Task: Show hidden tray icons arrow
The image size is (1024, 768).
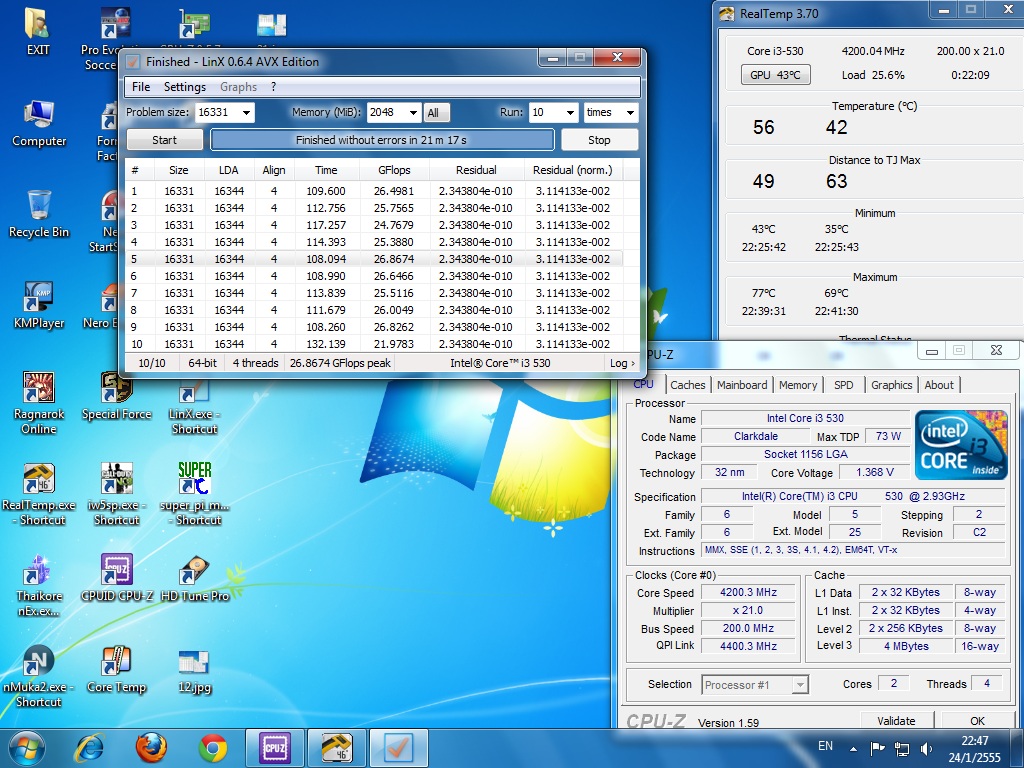Action: point(854,749)
